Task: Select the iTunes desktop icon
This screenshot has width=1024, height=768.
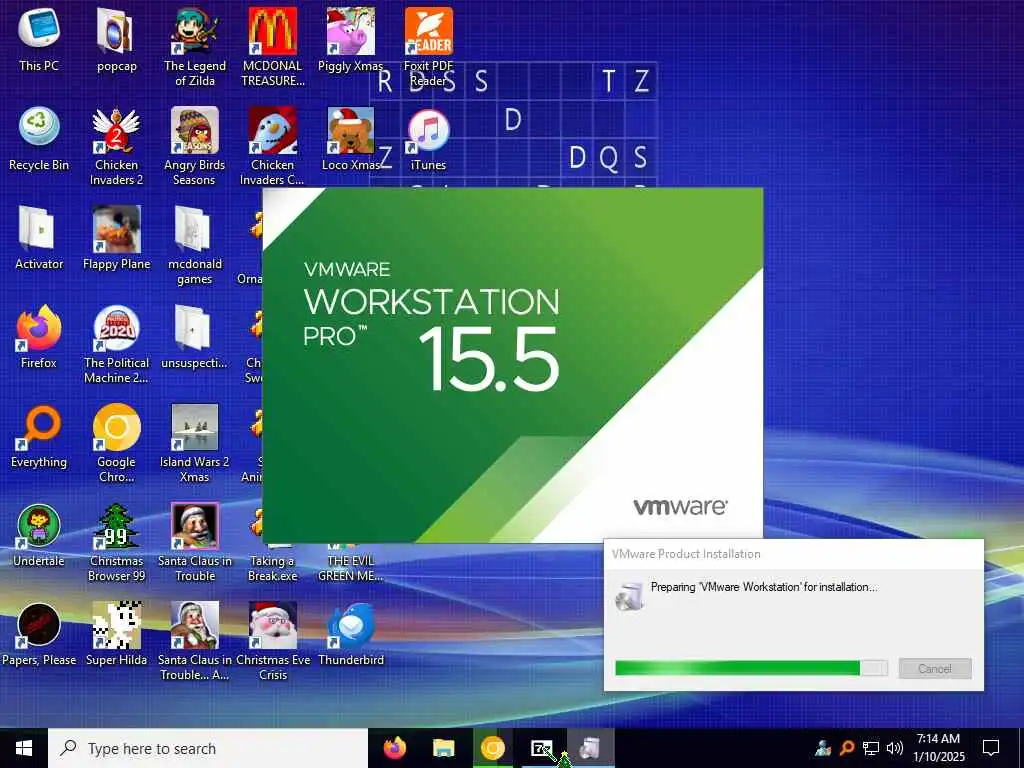Action: tap(428, 139)
